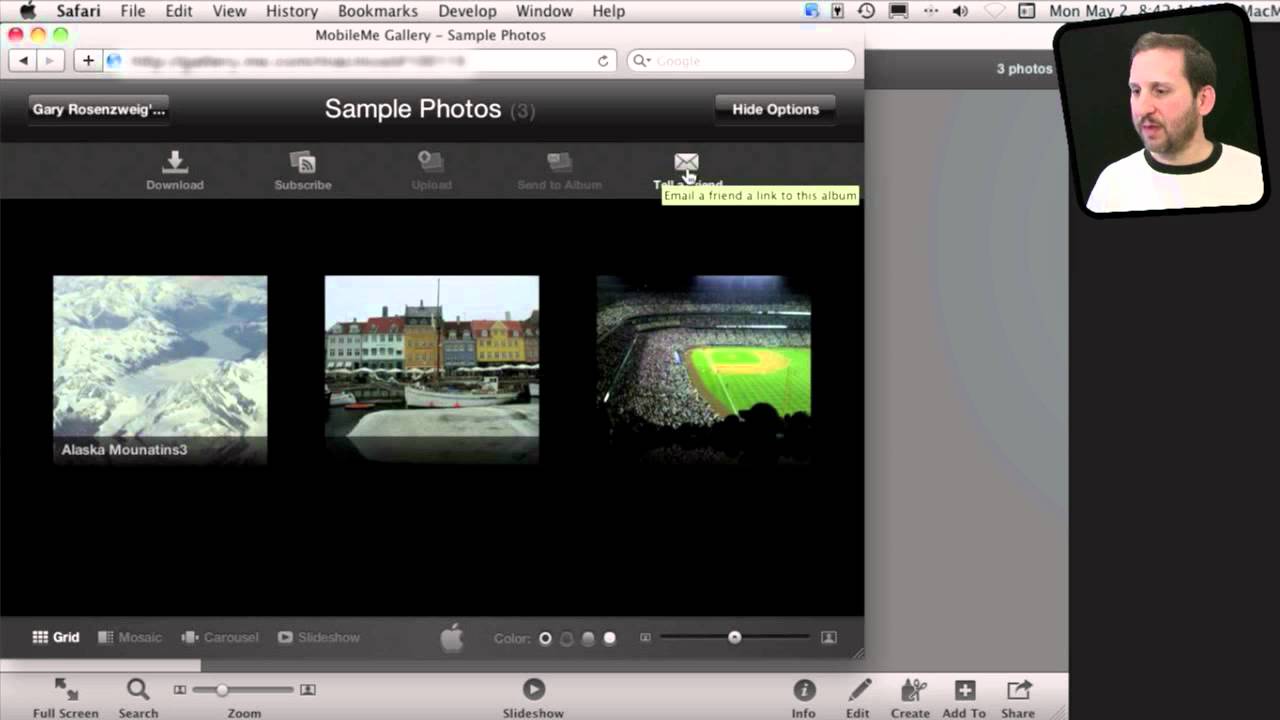Open the Window menu
Screen dimensions: 1280x720
[544, 11]
